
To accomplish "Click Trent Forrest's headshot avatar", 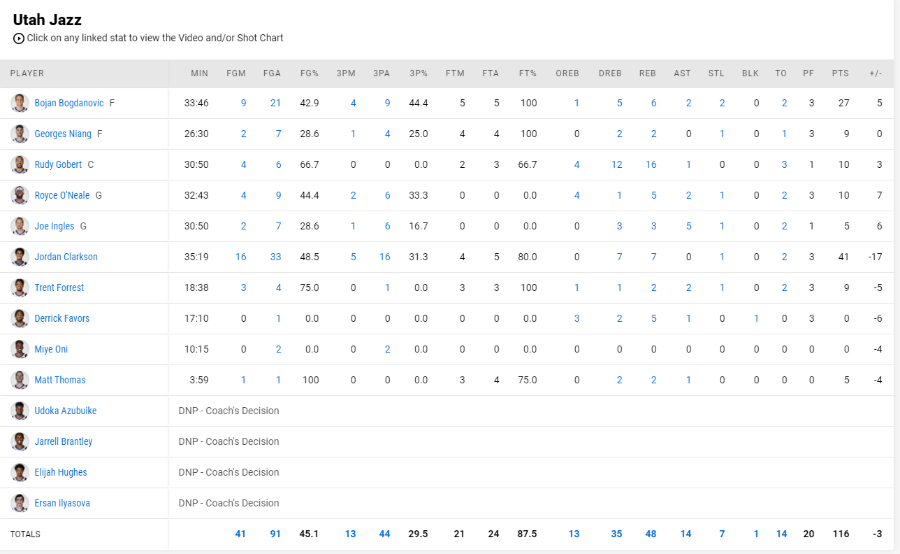I will 20,288.
